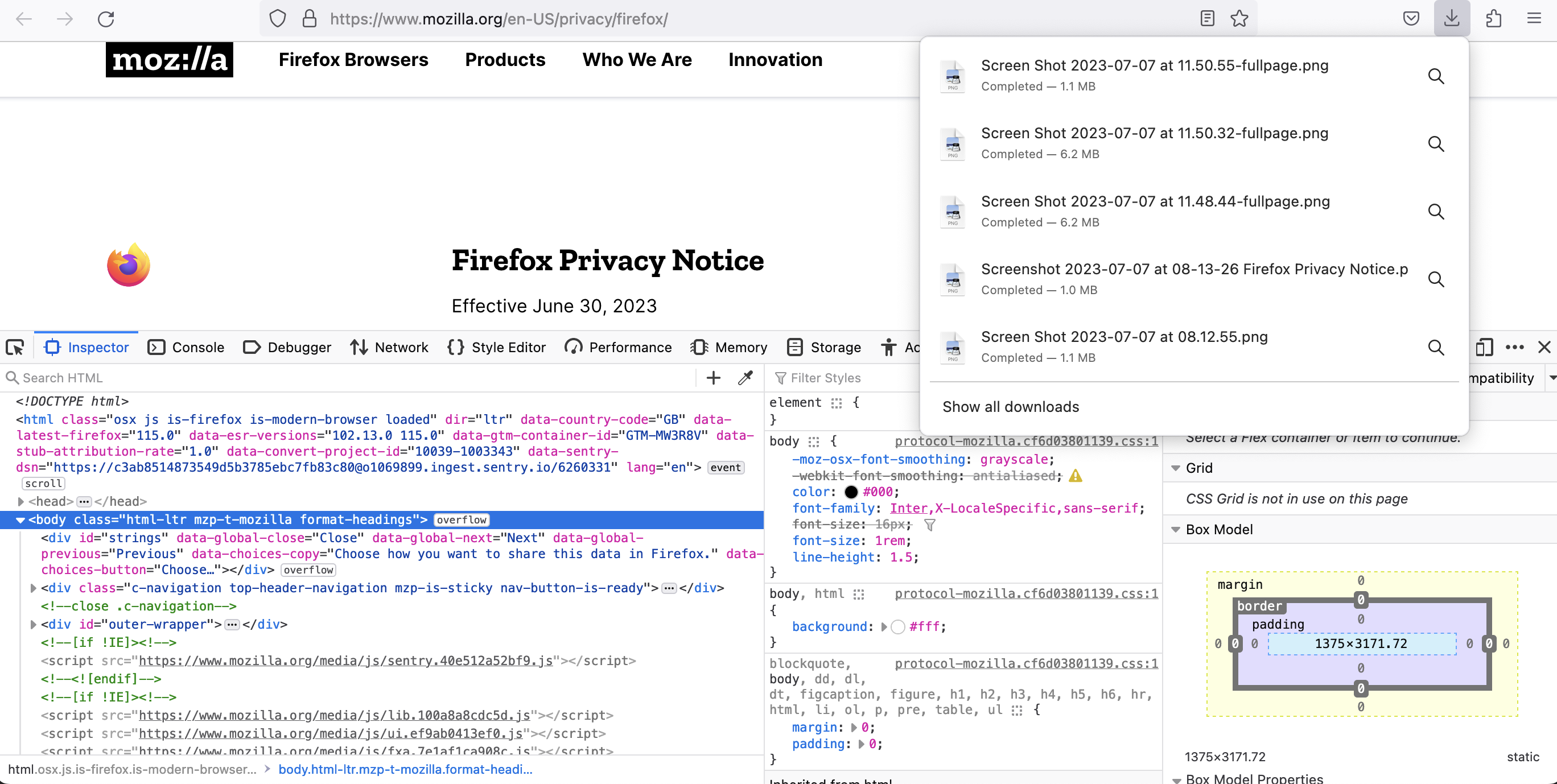Click the #fff white background swatch
1557x784 pixels.
898,627
